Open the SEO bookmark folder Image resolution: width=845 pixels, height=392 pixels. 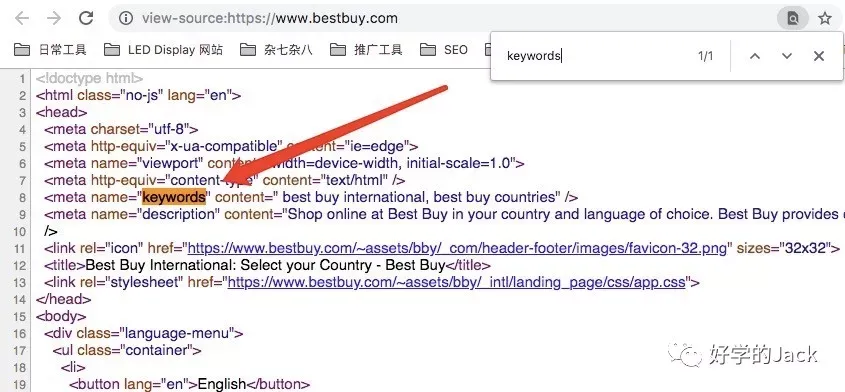(444, 50)
